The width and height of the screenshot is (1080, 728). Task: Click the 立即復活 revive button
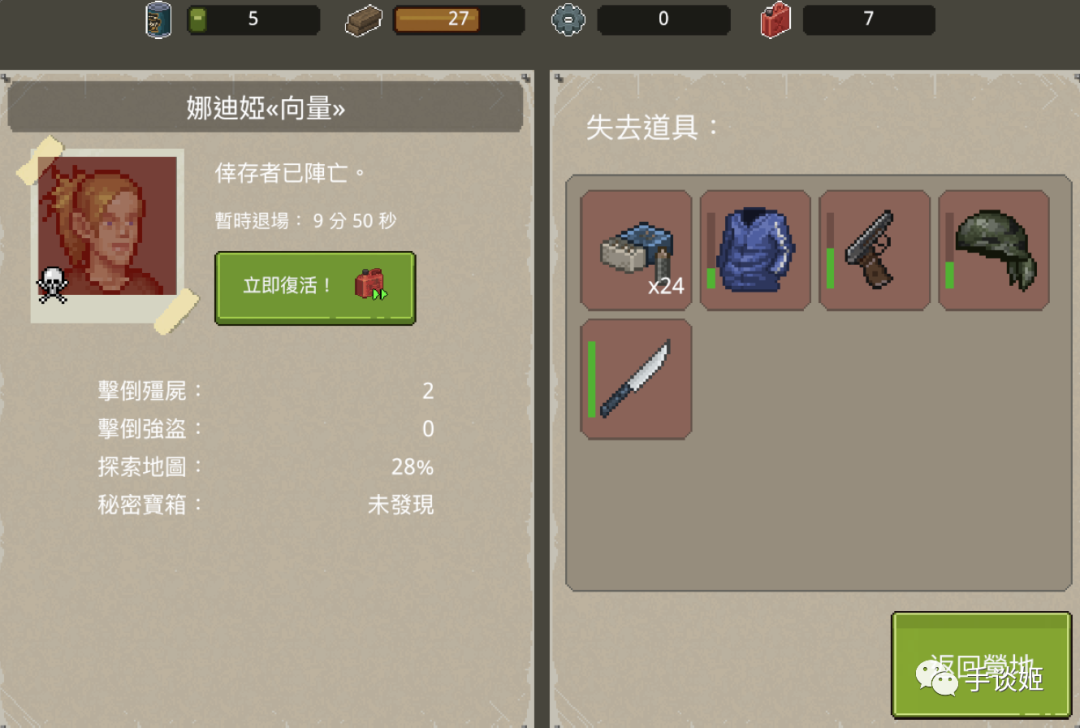tap(315, 288)
